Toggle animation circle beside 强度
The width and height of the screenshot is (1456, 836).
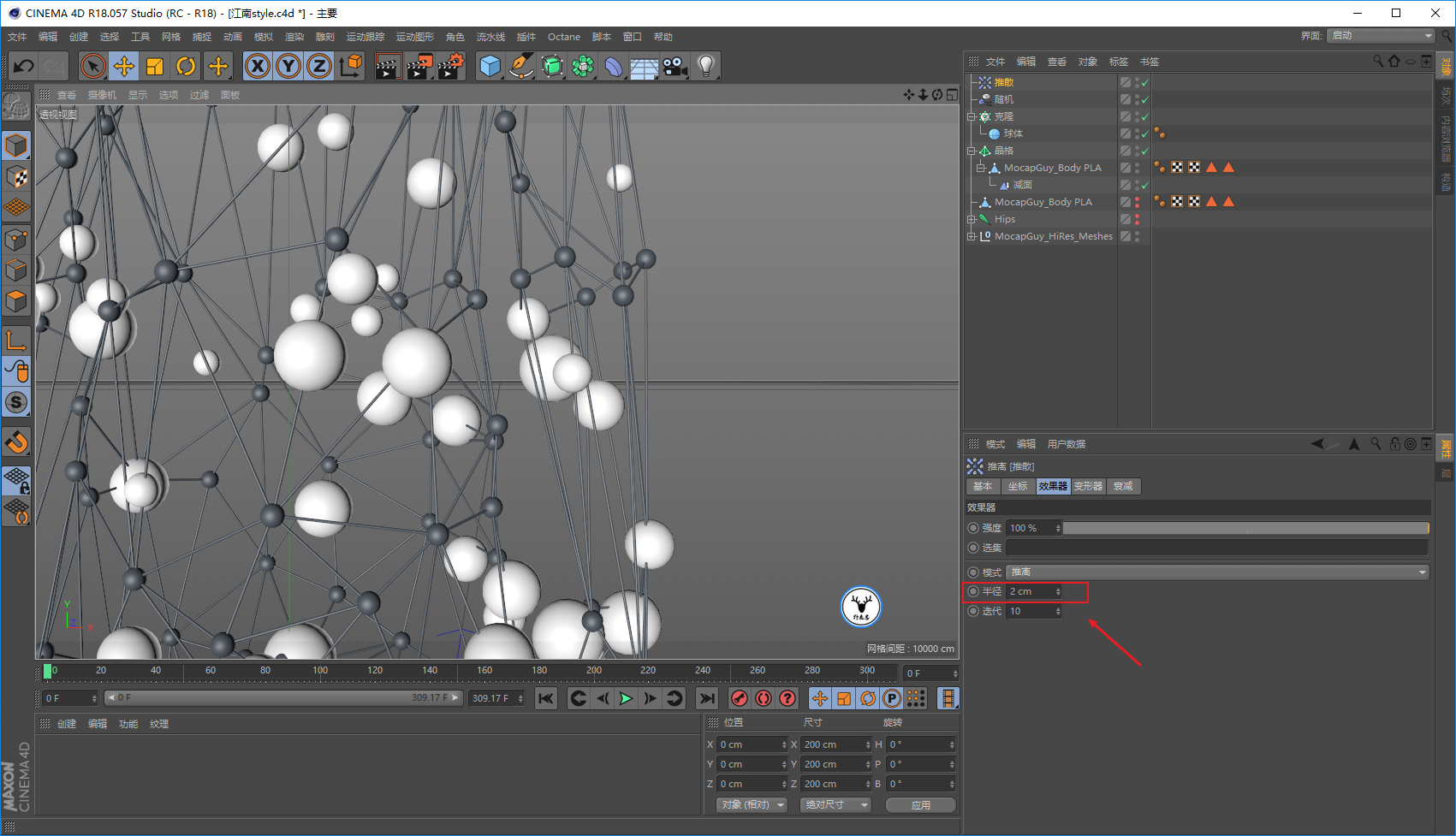point(973,528)
